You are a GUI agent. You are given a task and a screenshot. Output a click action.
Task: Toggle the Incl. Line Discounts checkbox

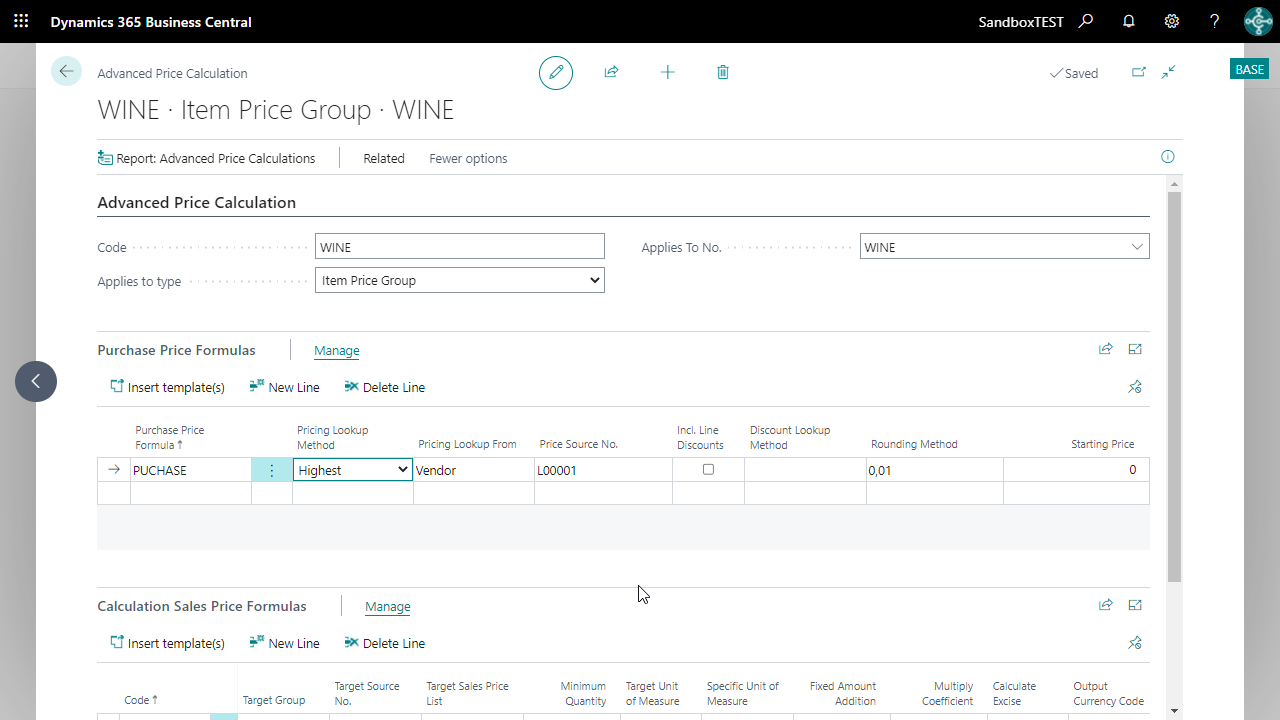click(x=708, y=469)
